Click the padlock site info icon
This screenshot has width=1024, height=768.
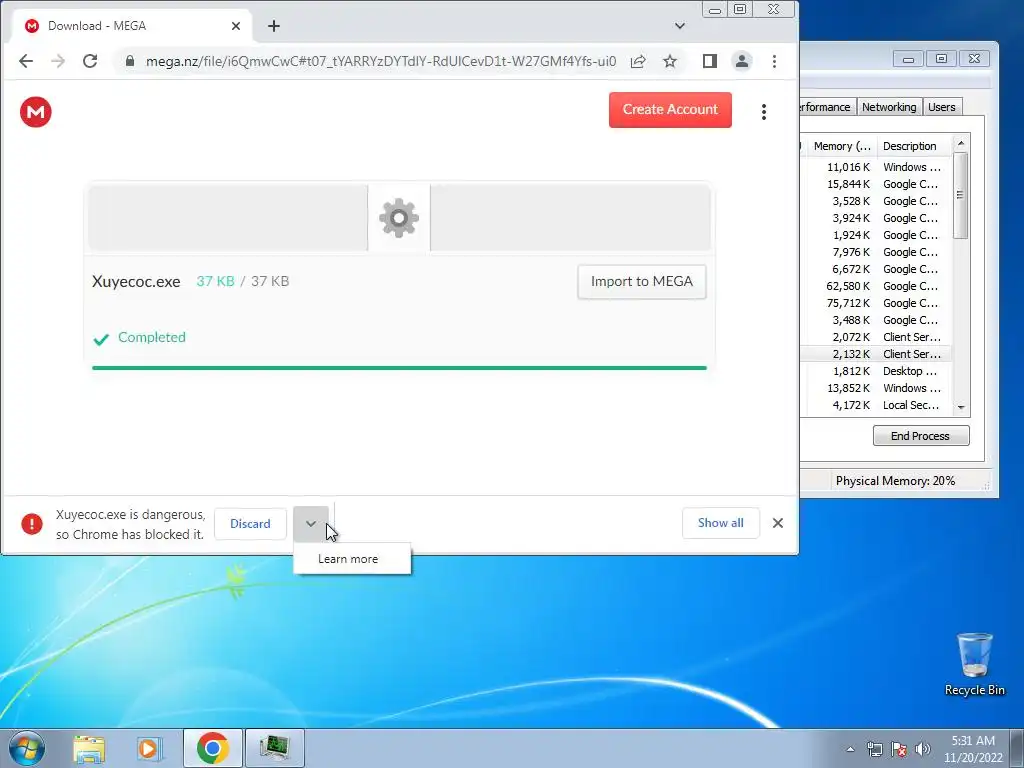tap(130, 61)
